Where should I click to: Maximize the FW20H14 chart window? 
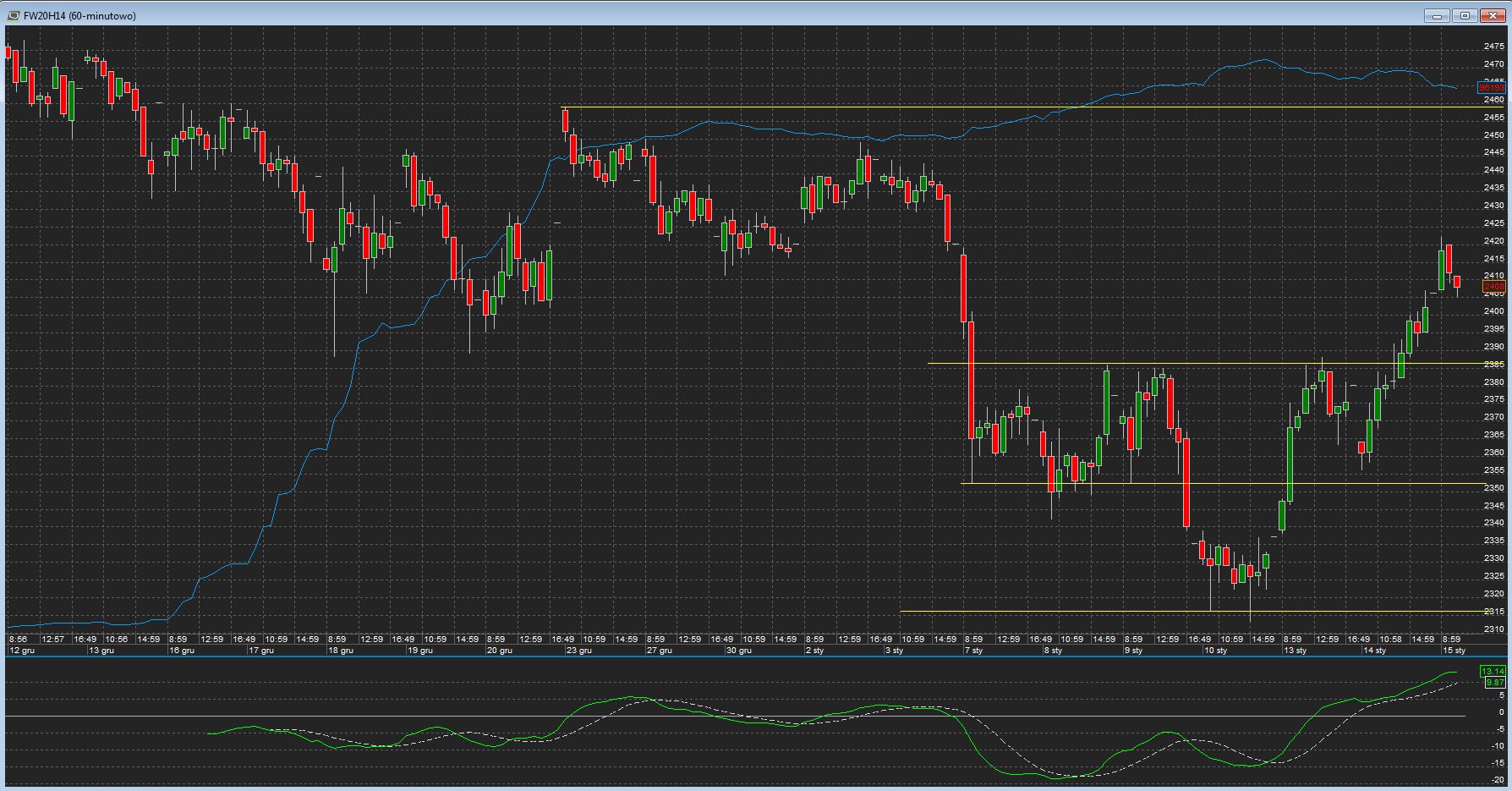tap(1465, 15)
